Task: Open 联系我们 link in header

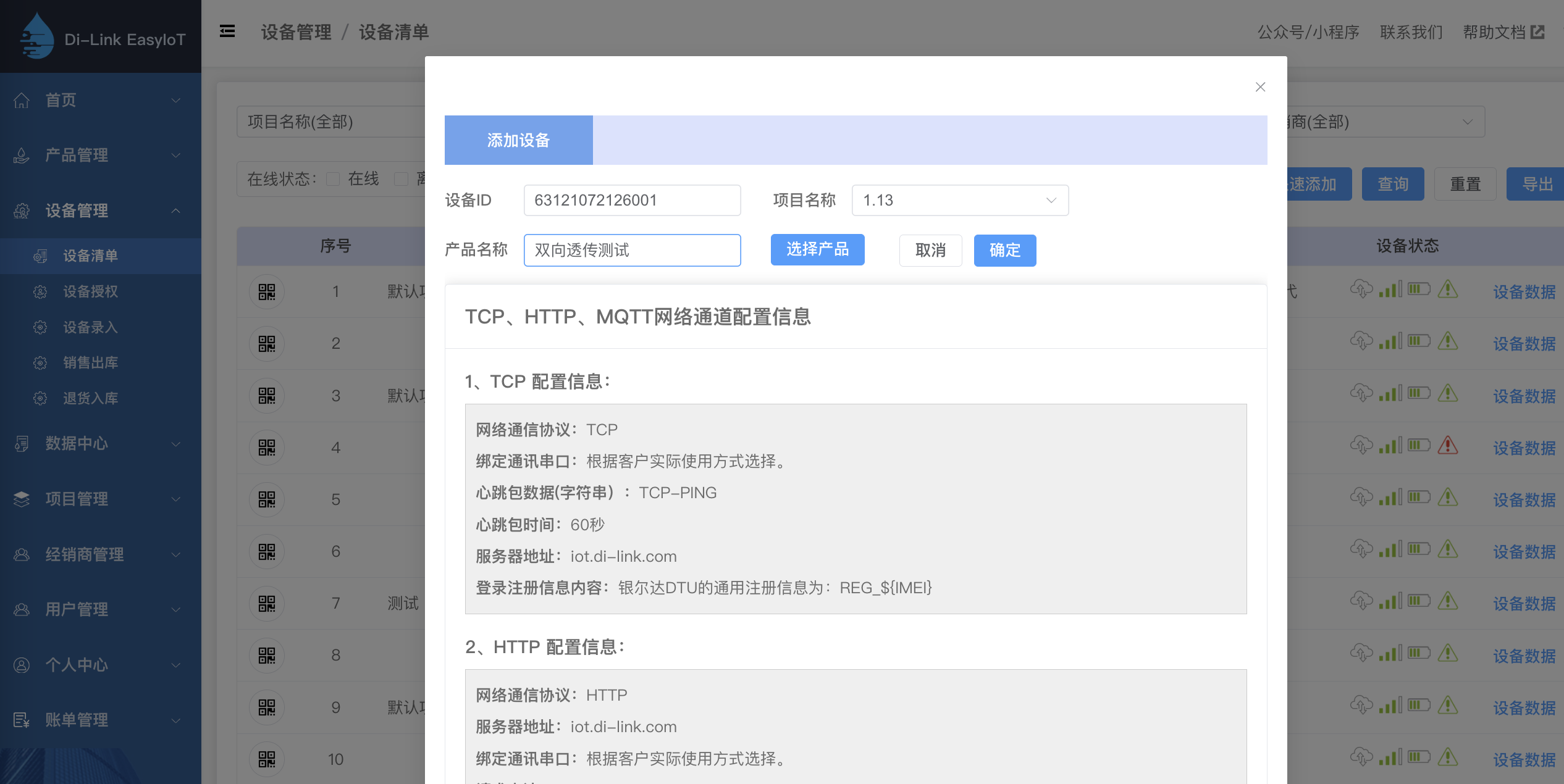Action: (x=1411, y=32)
